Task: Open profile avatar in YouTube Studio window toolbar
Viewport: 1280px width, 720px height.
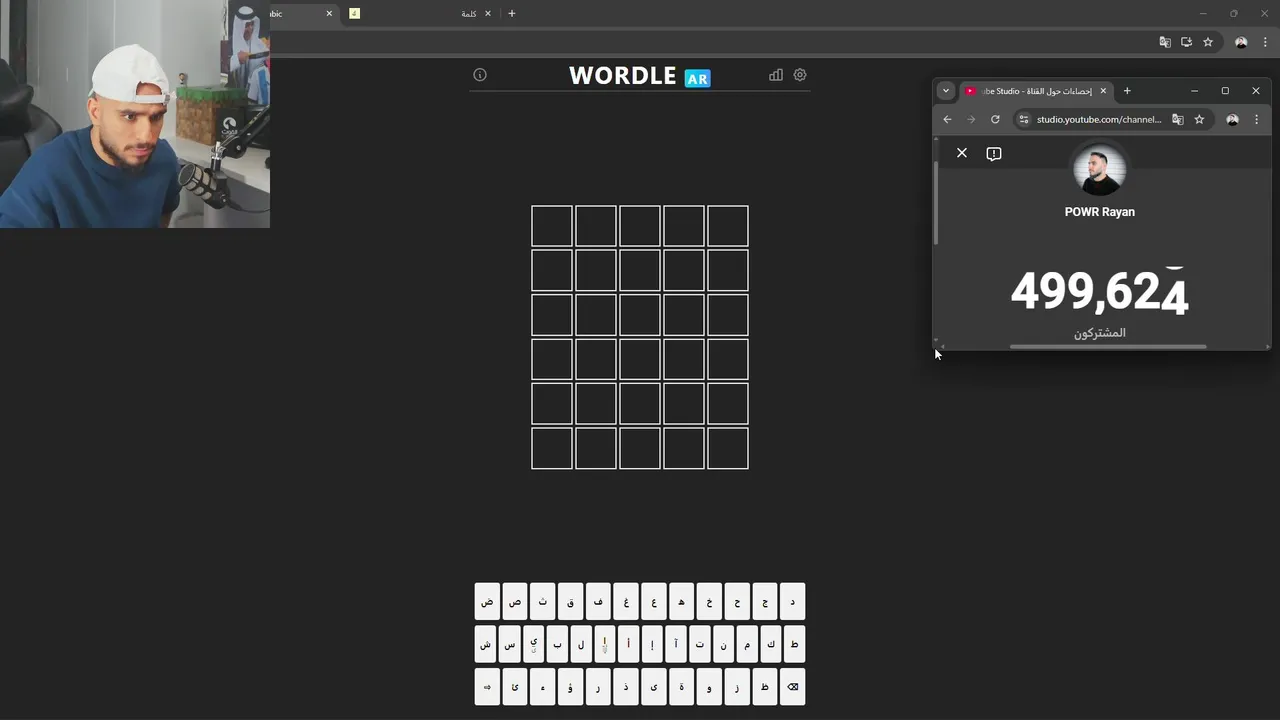Action: tap(1232, 119)
